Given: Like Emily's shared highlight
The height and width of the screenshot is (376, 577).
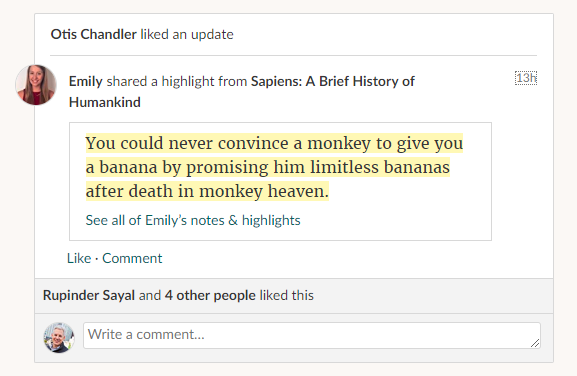Looking at the screenshot, I should (79, 258).
